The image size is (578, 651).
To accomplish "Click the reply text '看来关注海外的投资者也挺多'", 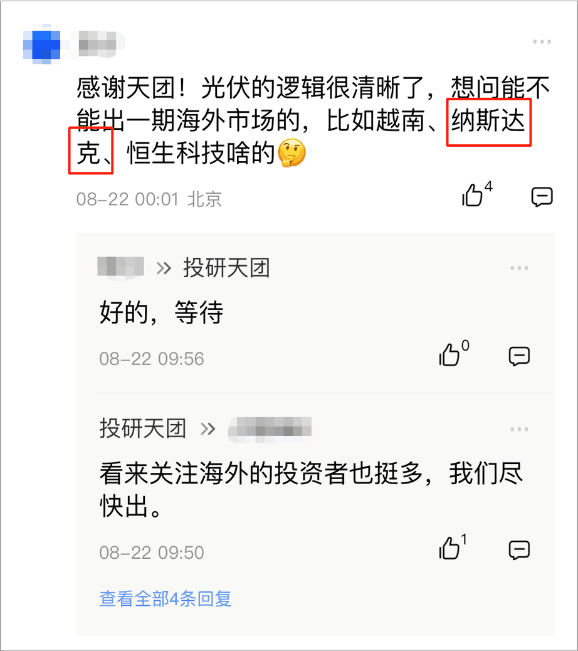I will [x=260, y=473].
